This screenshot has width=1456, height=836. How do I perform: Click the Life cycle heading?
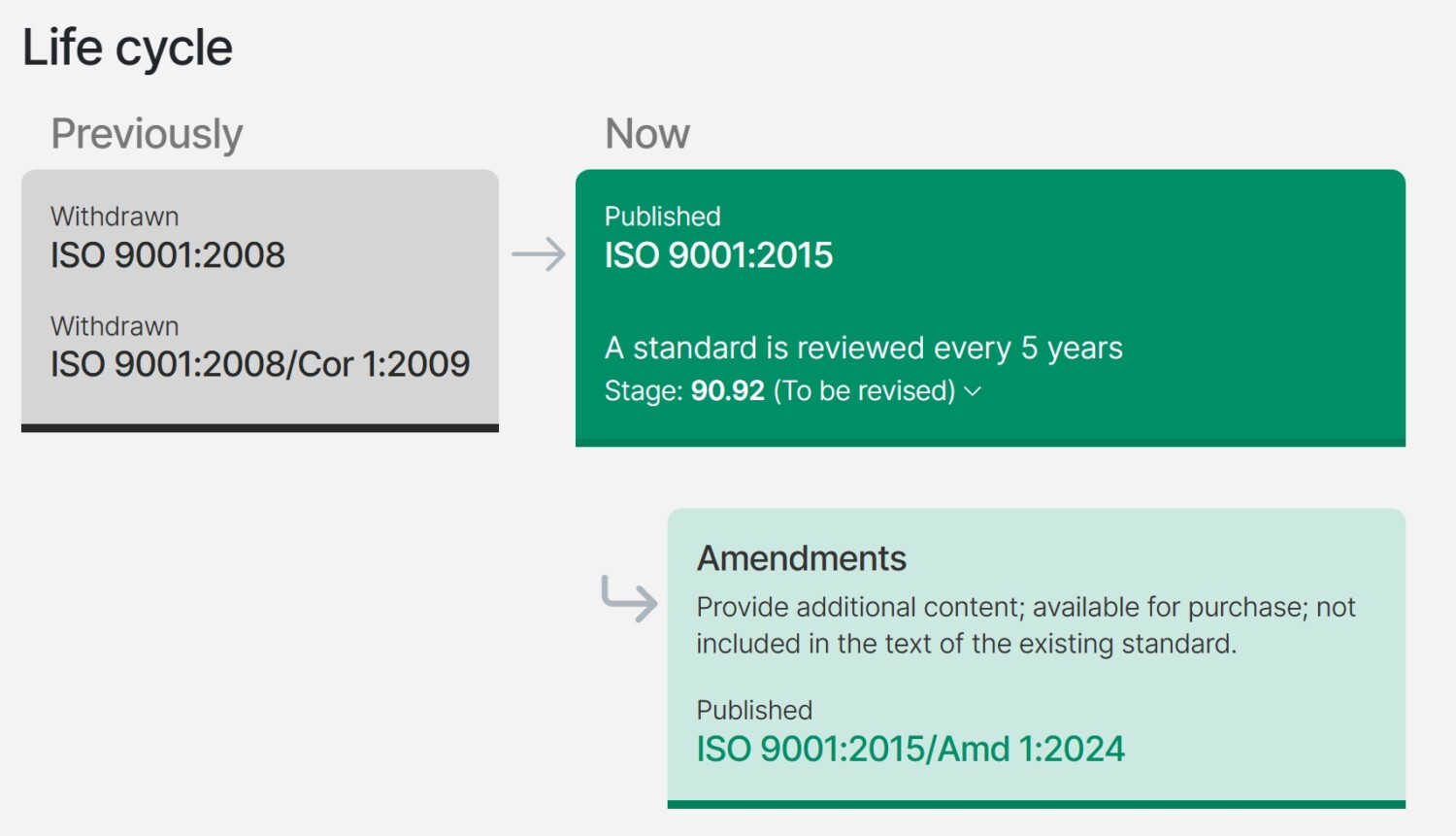click(127, 48)
